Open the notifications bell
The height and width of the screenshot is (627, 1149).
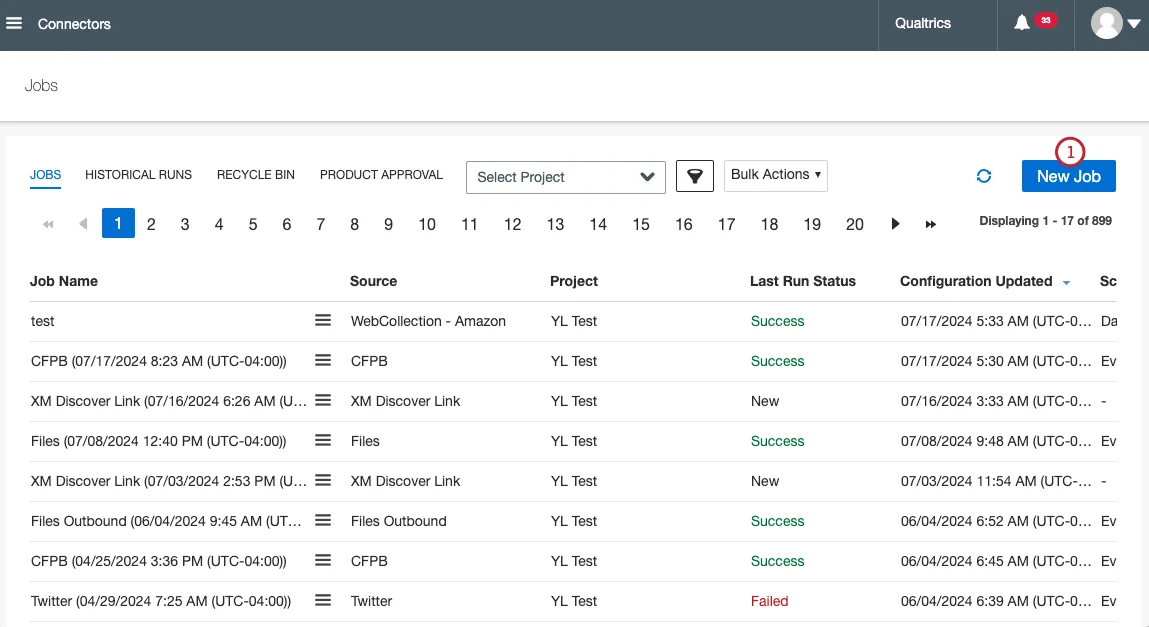pos(1021,23)
